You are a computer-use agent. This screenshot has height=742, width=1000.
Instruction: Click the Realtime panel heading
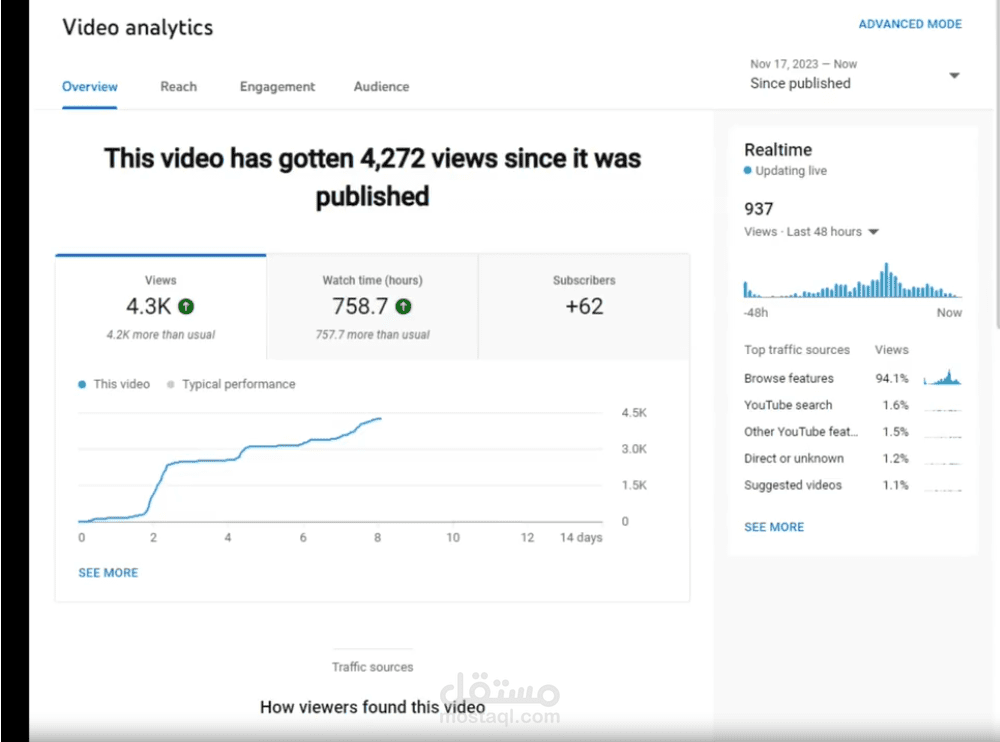778,150
